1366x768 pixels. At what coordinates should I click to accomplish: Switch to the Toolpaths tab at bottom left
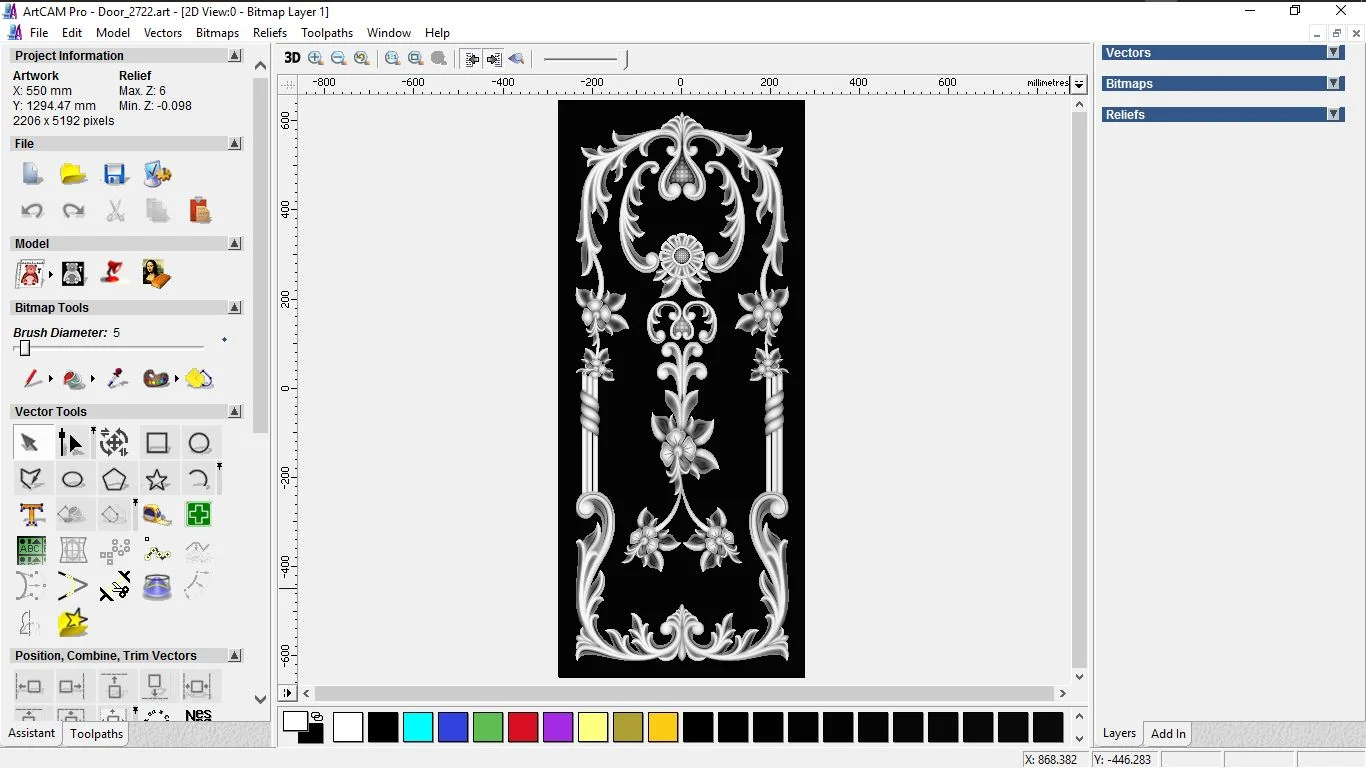pos(96,734)
